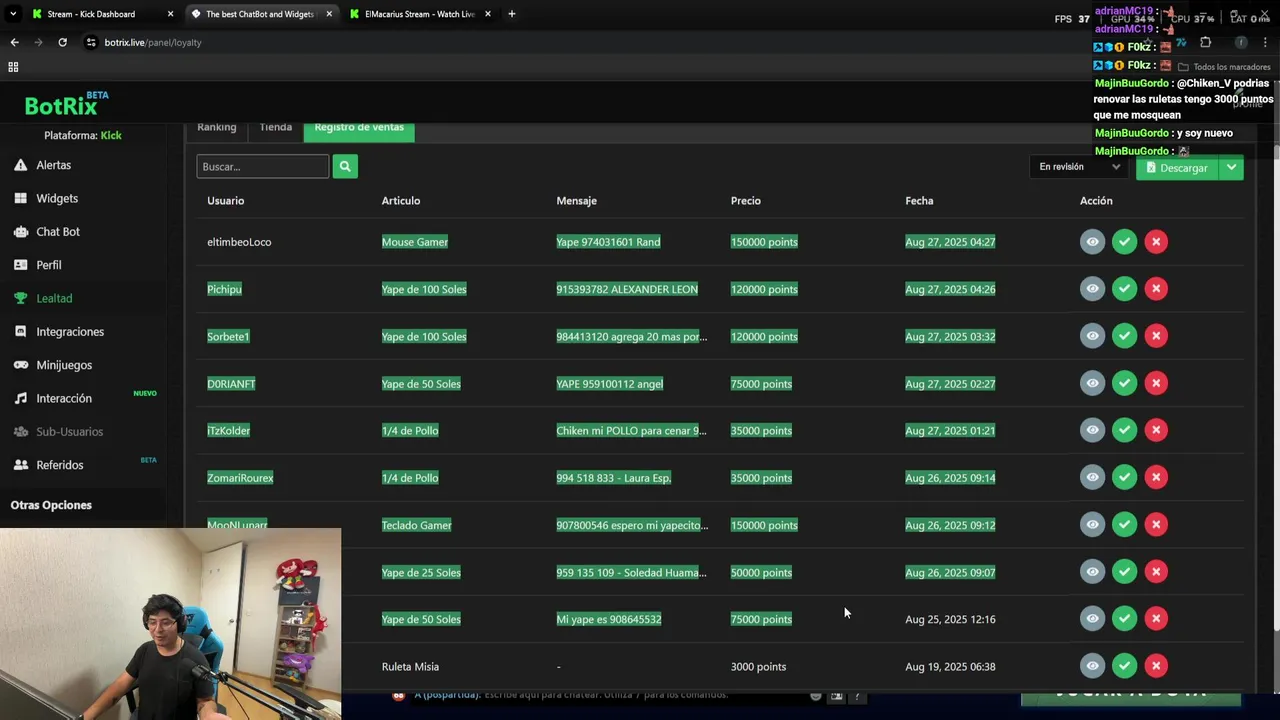Image resolution: width=1280 pixels, height=720 pixels.
Task: Approve eltimbeoLoco's Mouse Gamer order
Action: pos(1124,241)
